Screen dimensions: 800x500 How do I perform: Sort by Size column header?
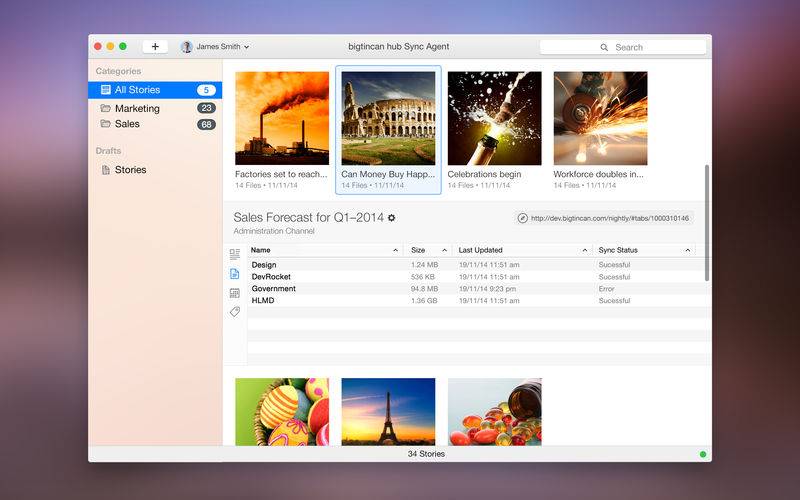[x=429, y=250]
